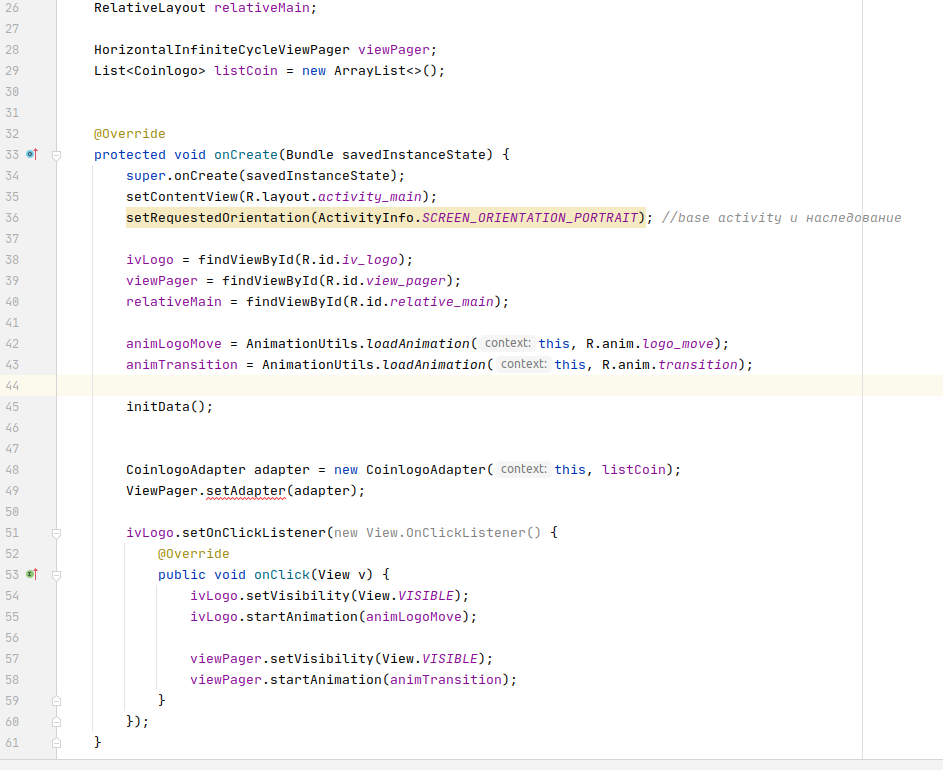Click the HorizontalInfiniteCycleViewPager type name
Screen dimensions: 943x770
(221, 50)
